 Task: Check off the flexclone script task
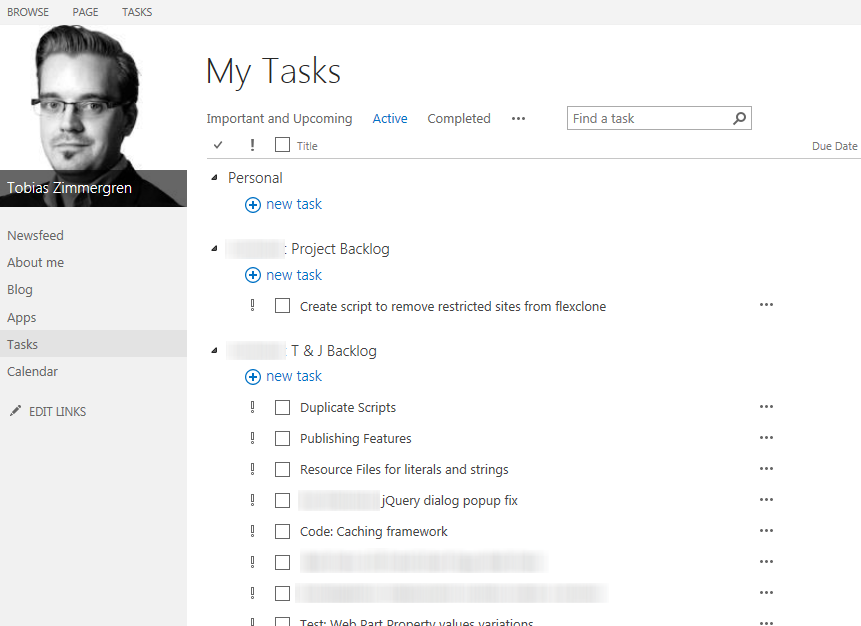(x=282, y=306)
